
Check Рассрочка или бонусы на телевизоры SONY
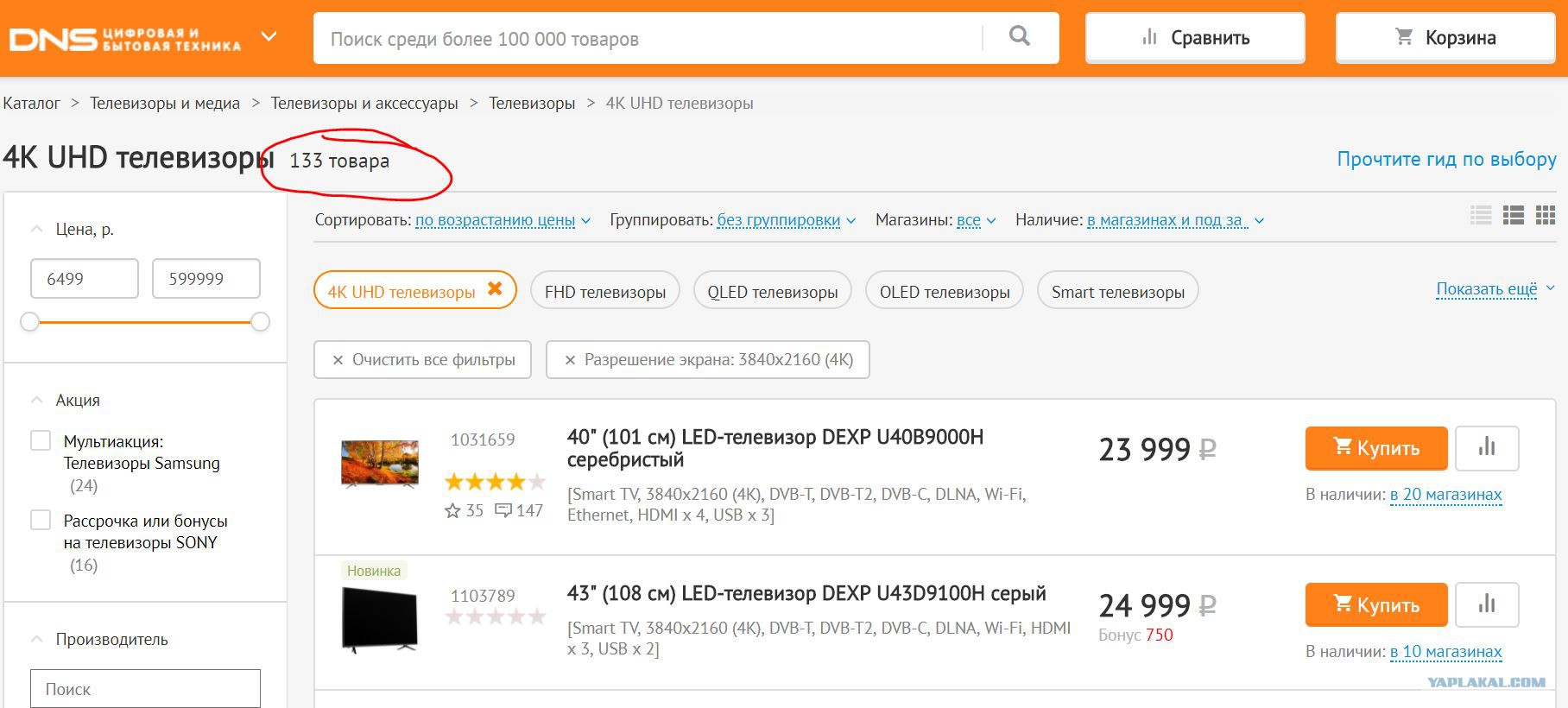[41, 520]
